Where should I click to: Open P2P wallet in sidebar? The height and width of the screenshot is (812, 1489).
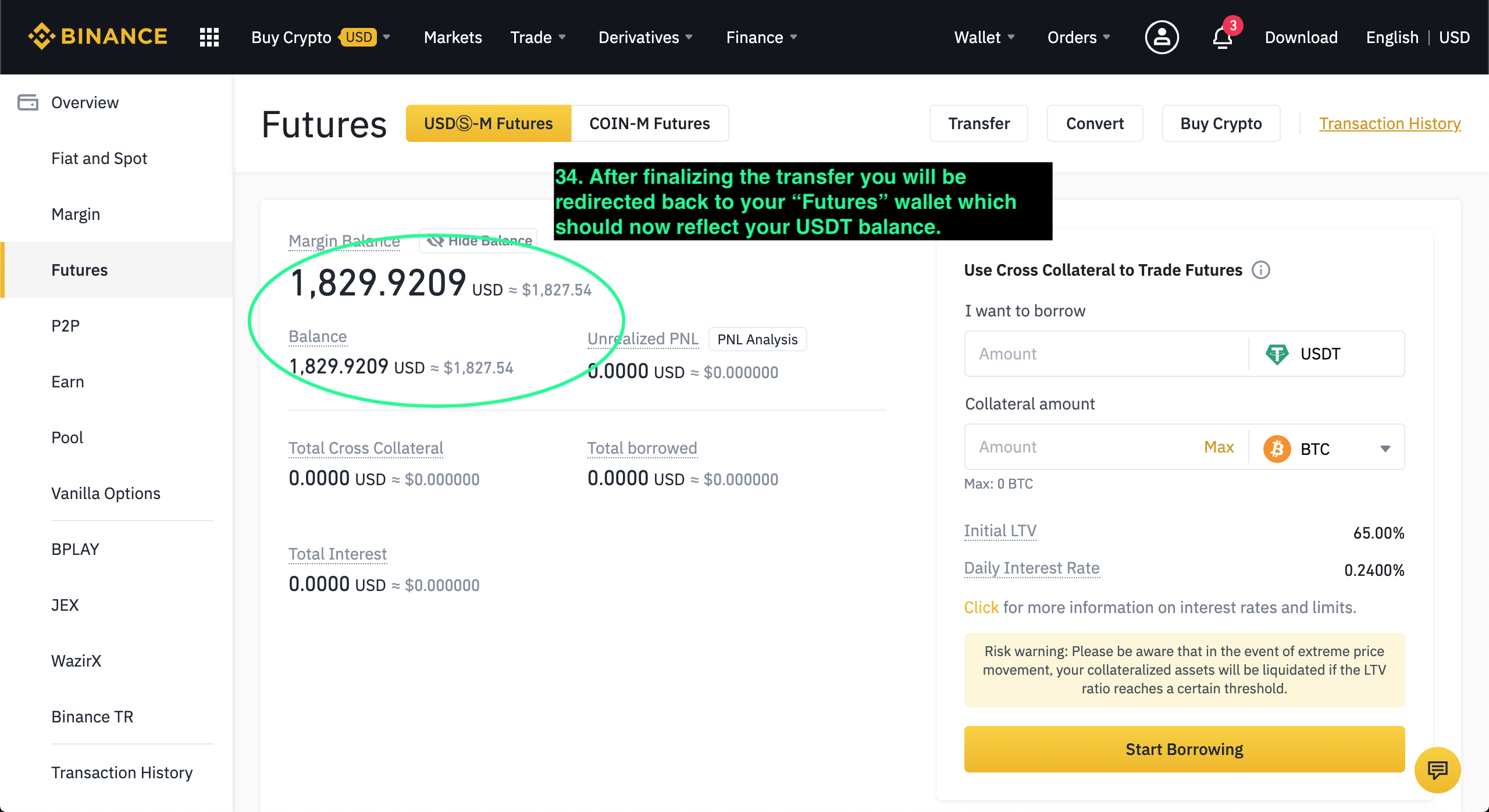(116, 326)
